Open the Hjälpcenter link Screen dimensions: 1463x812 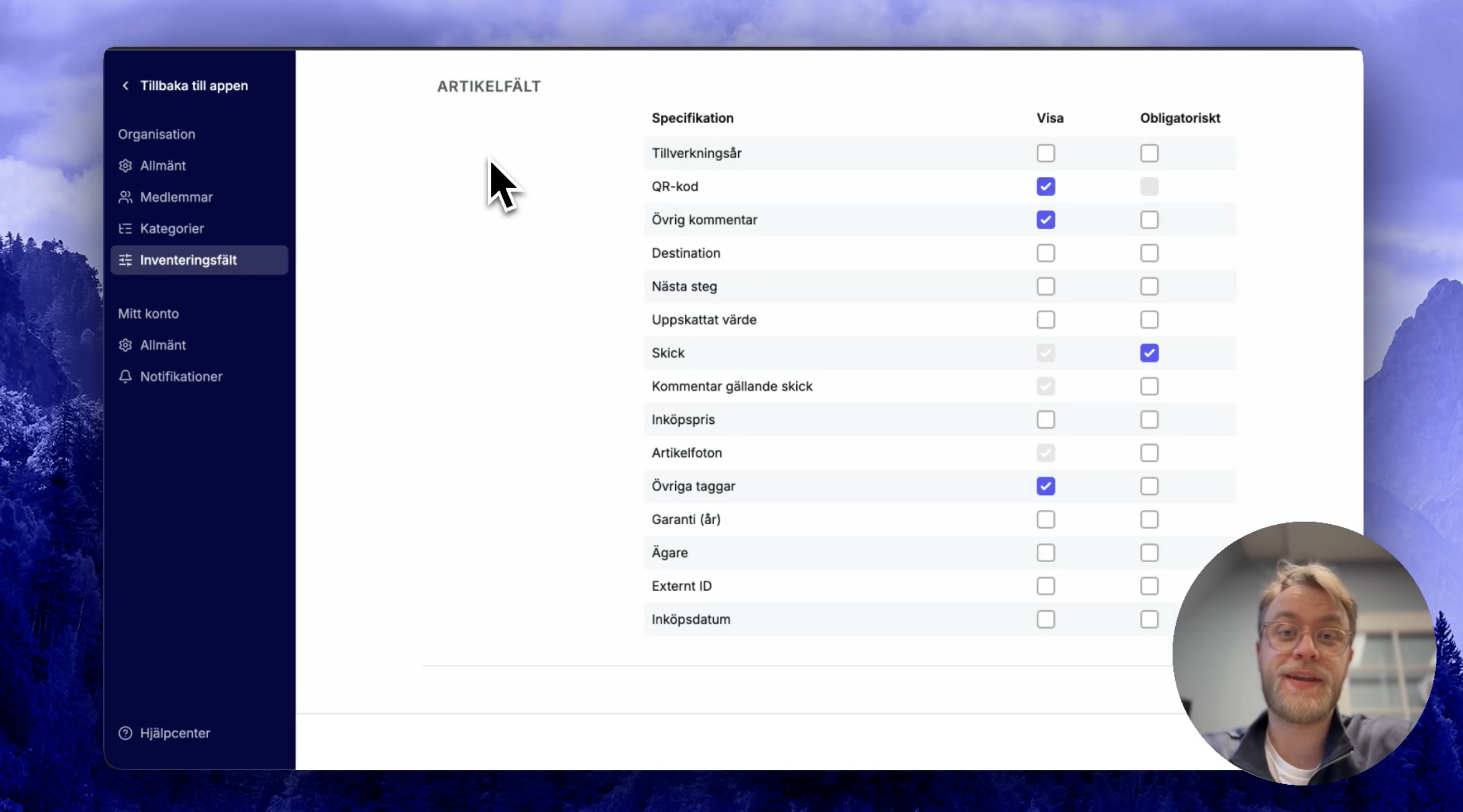click(x=175, y=733)
